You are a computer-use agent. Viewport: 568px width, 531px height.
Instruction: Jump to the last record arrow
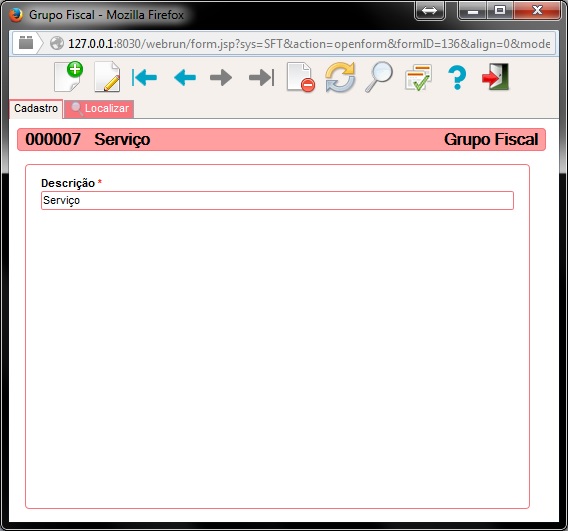point(262,78)
